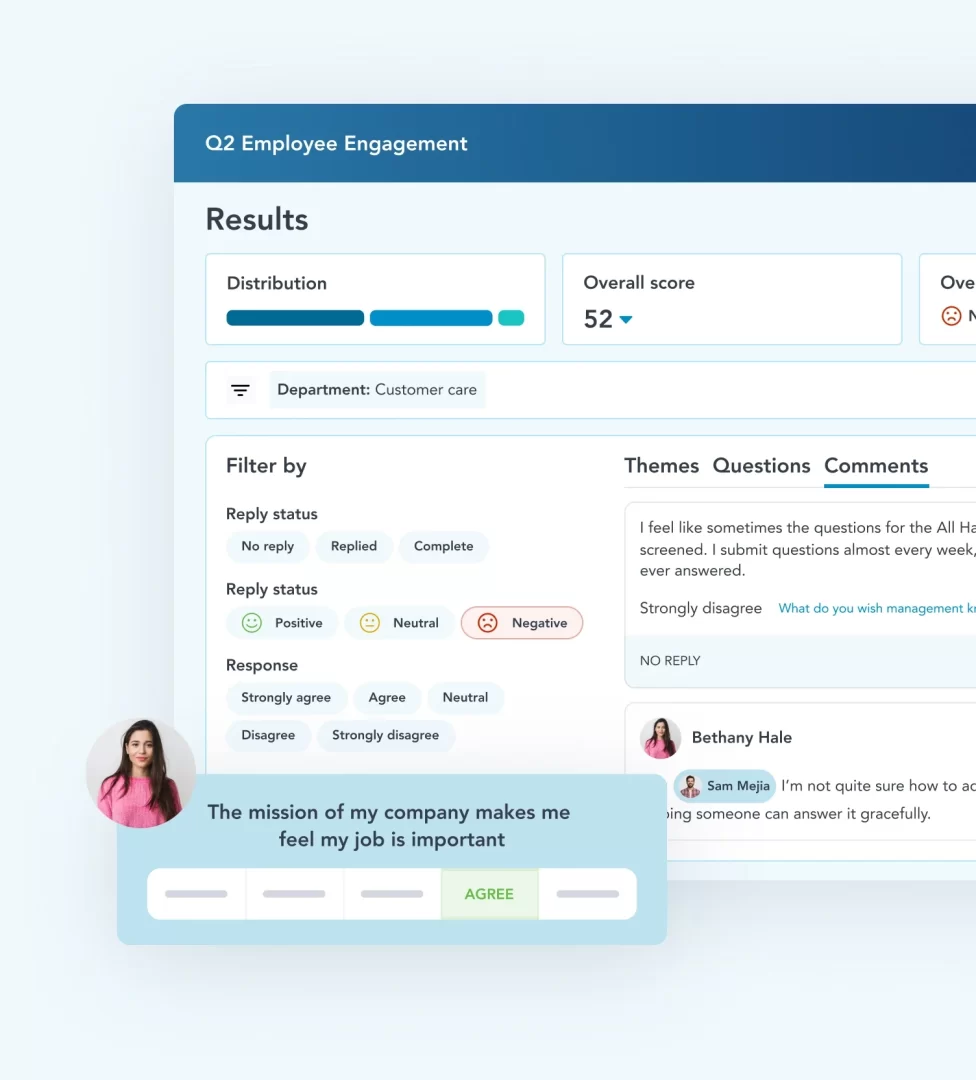Image resolution: width=976 pixels, height=1080 pixels.
Task: Click the Response section label
Action: click(262, 665)
